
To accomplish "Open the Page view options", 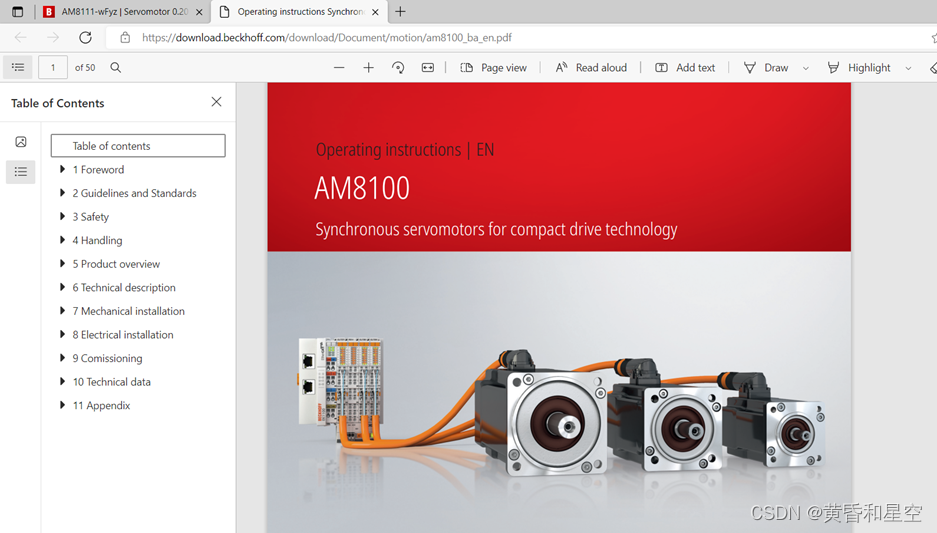I will (x=494, y=68).
